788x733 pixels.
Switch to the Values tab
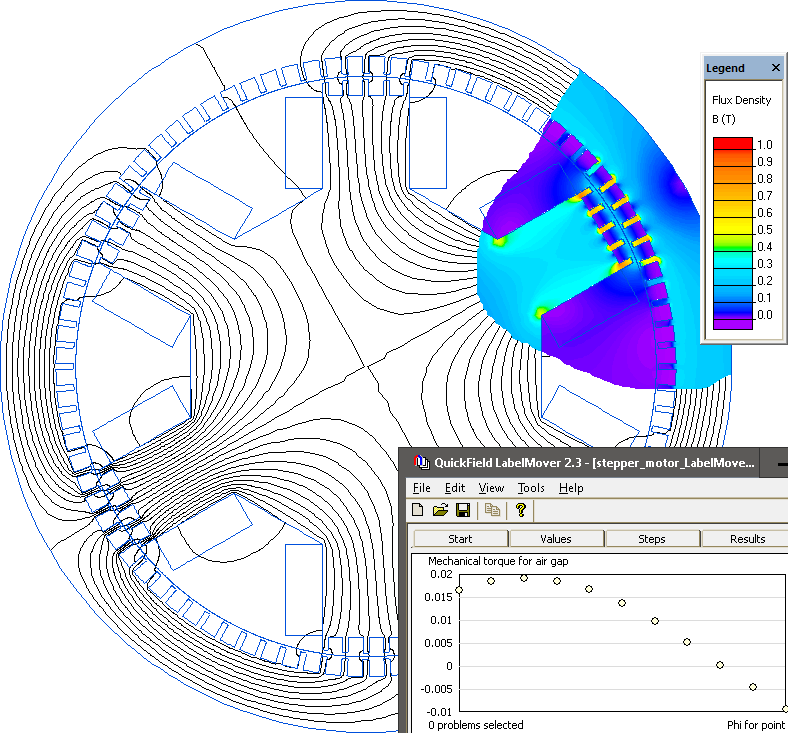click(556, 539)
